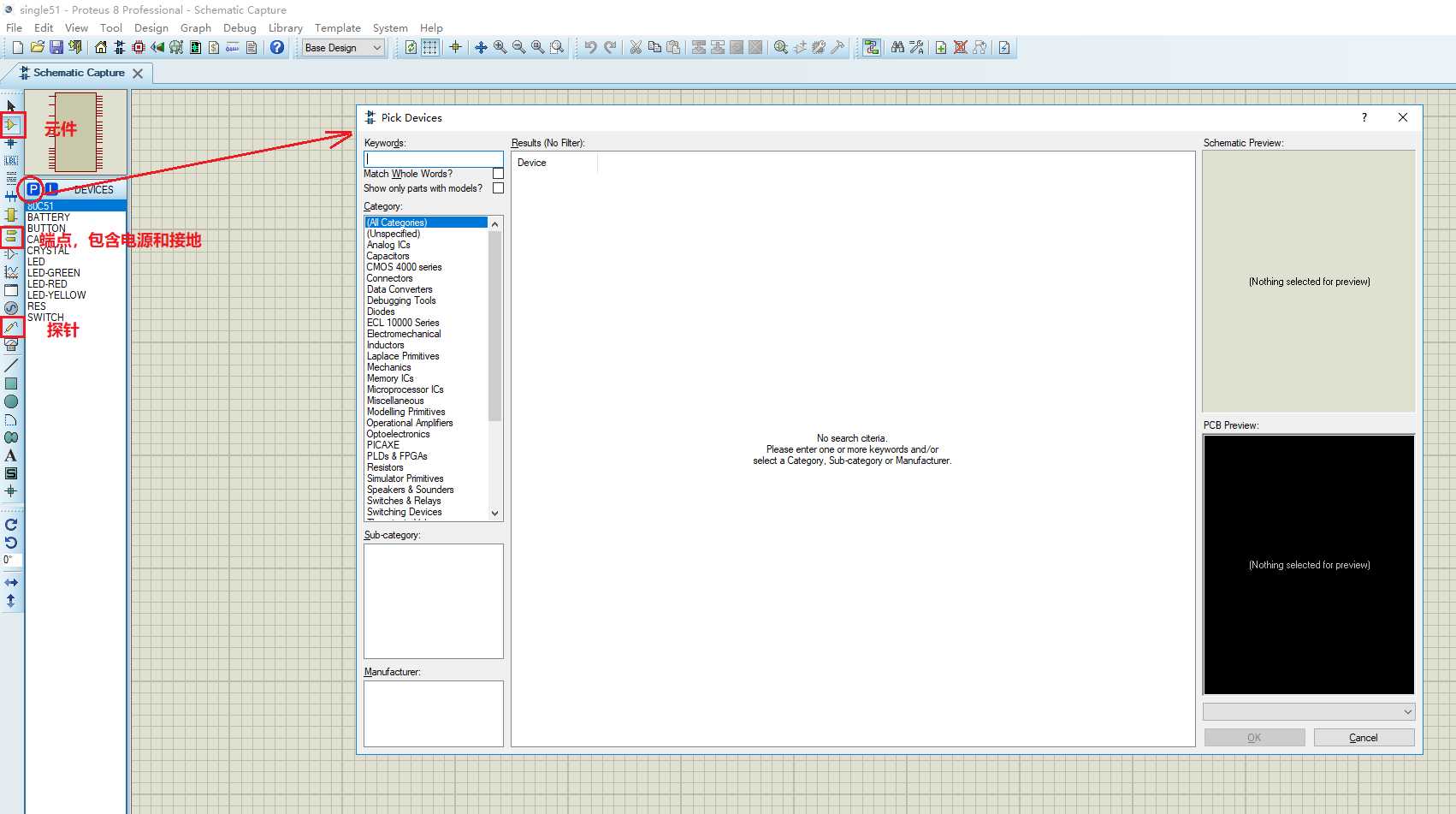The width and height of the screenshot is (1456, 814).
Task: Select the Component Mode tool
Action: tap(11, 125)
